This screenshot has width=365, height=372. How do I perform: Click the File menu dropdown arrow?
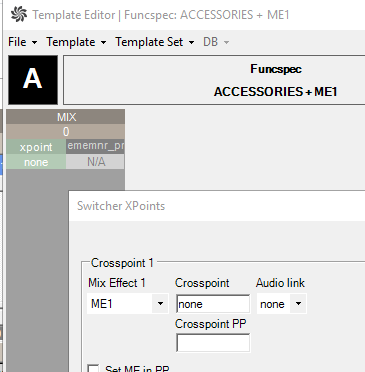coord(34,42)
